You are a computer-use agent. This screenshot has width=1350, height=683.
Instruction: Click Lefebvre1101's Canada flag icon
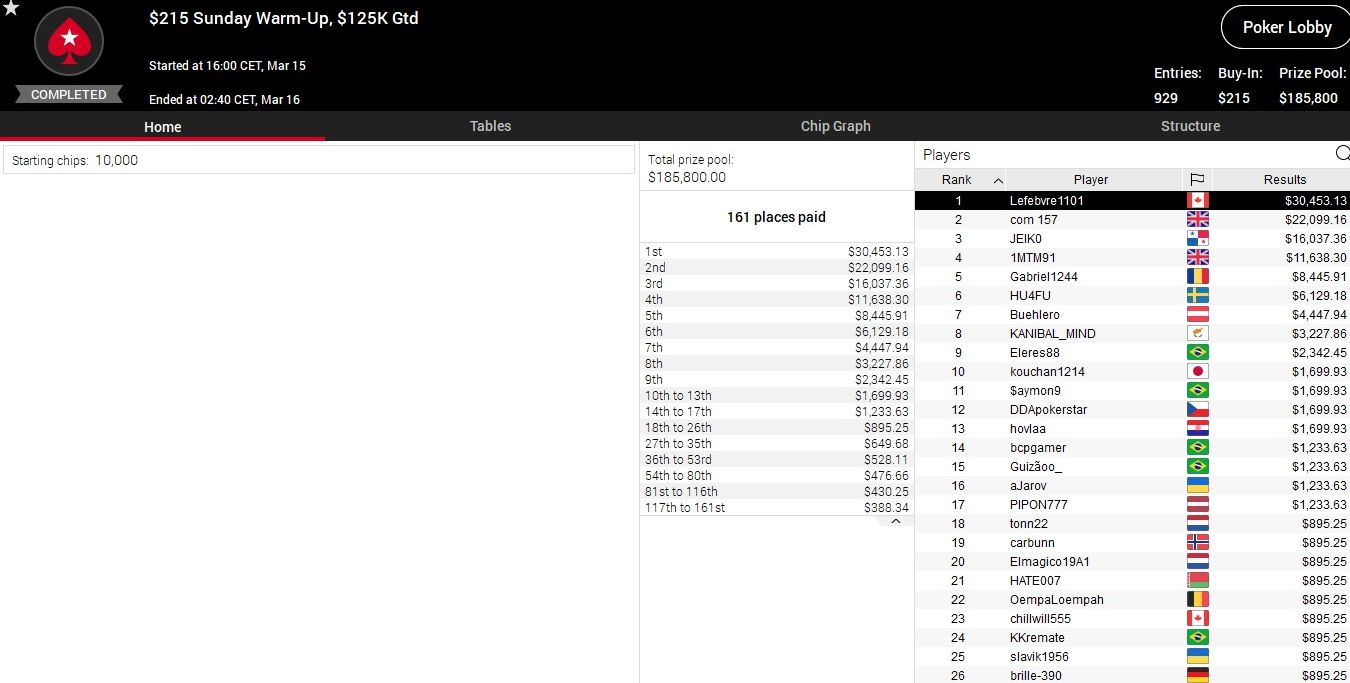coord(1197,201)
